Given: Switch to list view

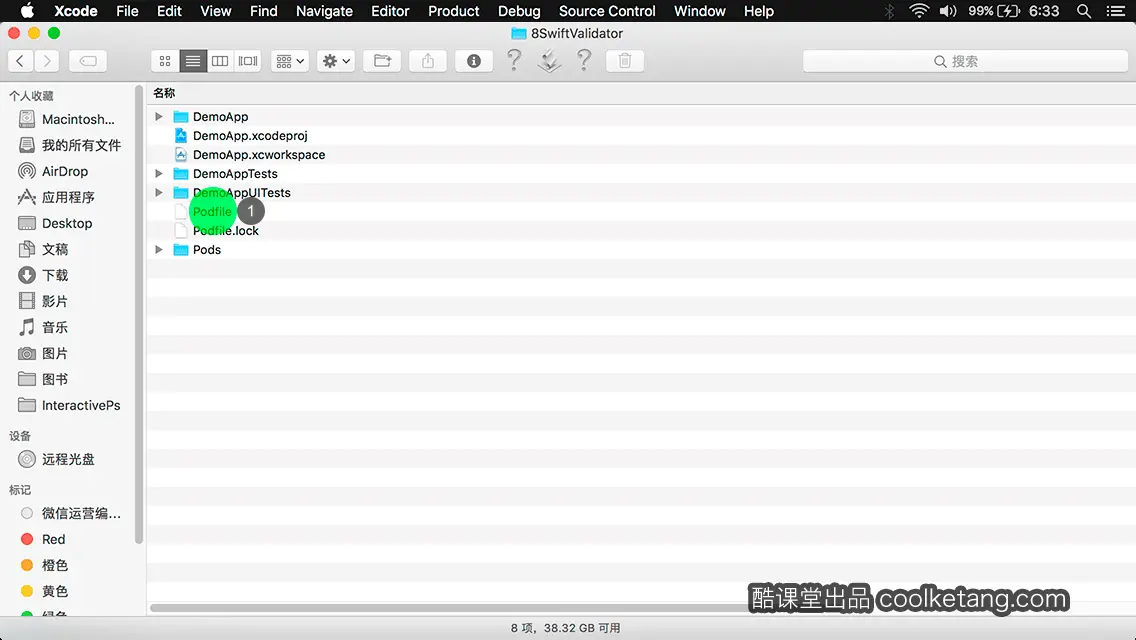Looking at the screenshot, I should (193, 61).
